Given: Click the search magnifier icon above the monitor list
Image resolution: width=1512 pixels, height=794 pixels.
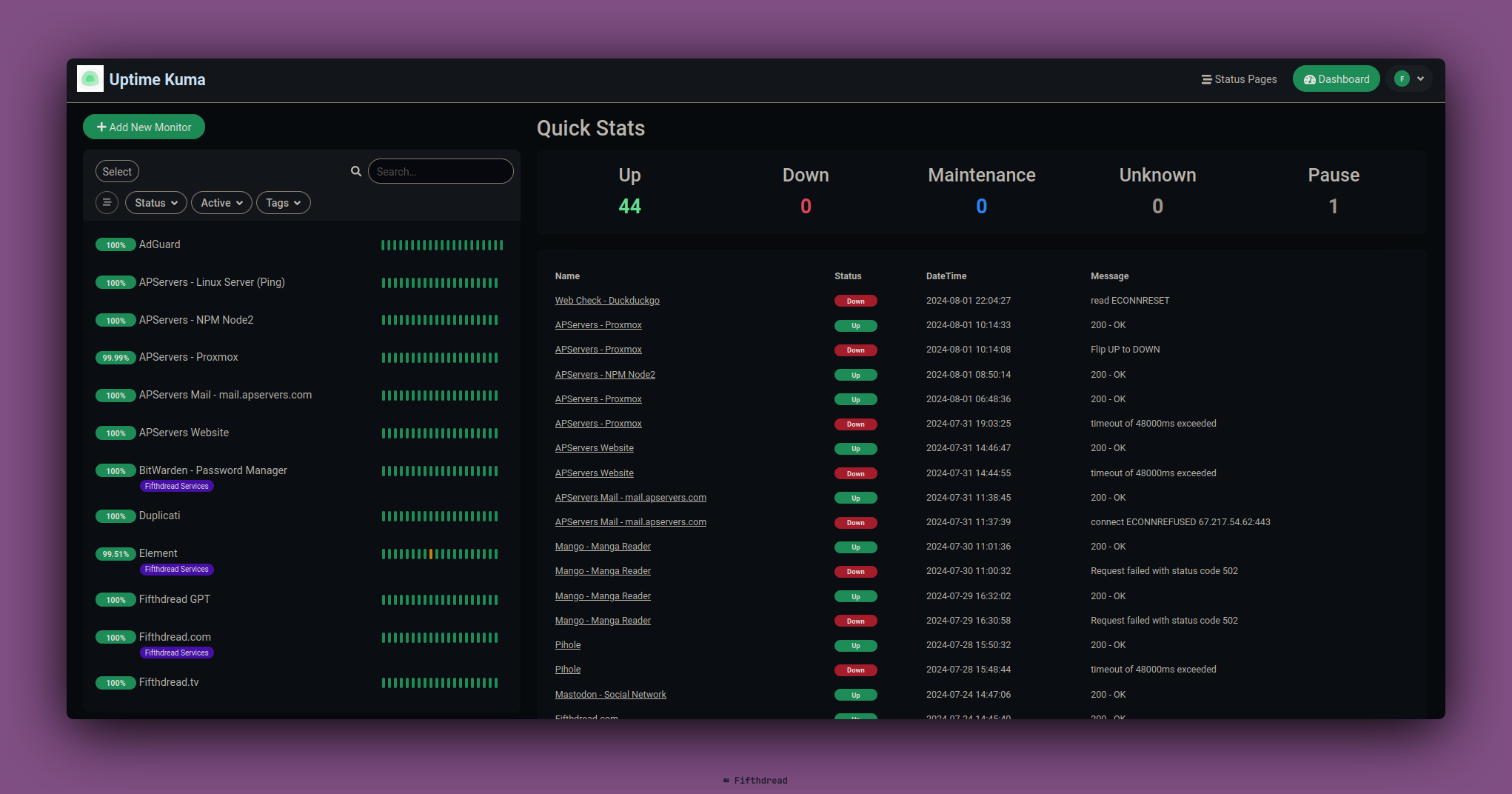Looking at the screenshot, I should pyautogui.click(x=356, y=171).
